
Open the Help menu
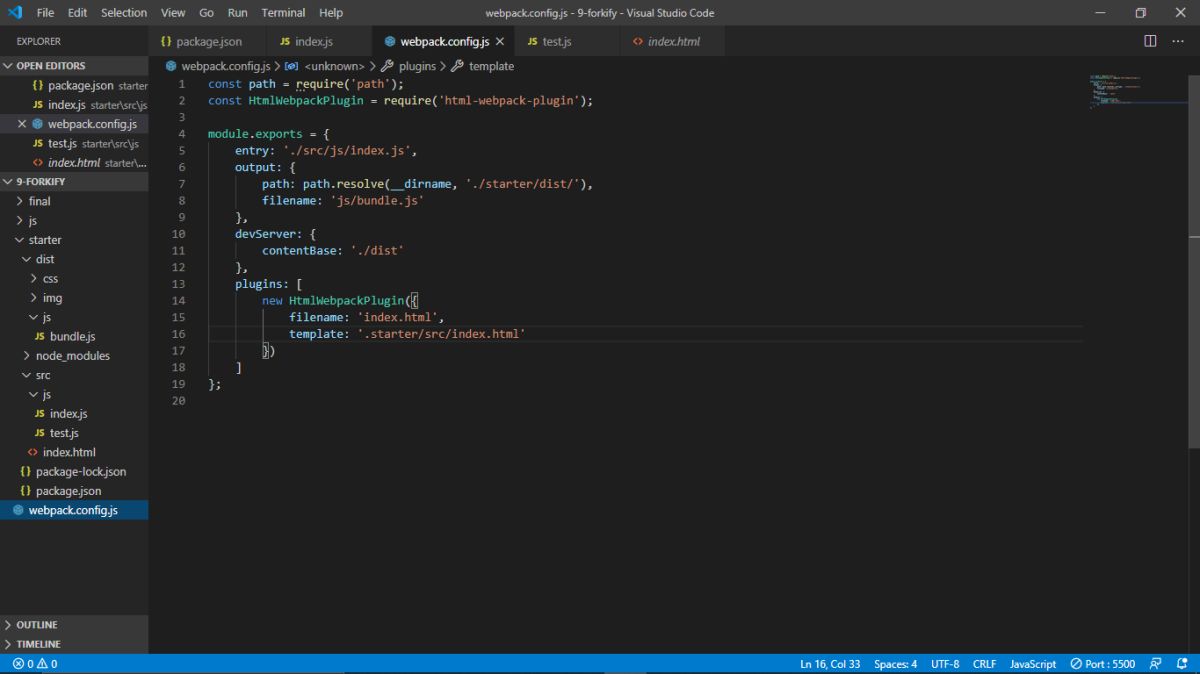tap(330, 13)
